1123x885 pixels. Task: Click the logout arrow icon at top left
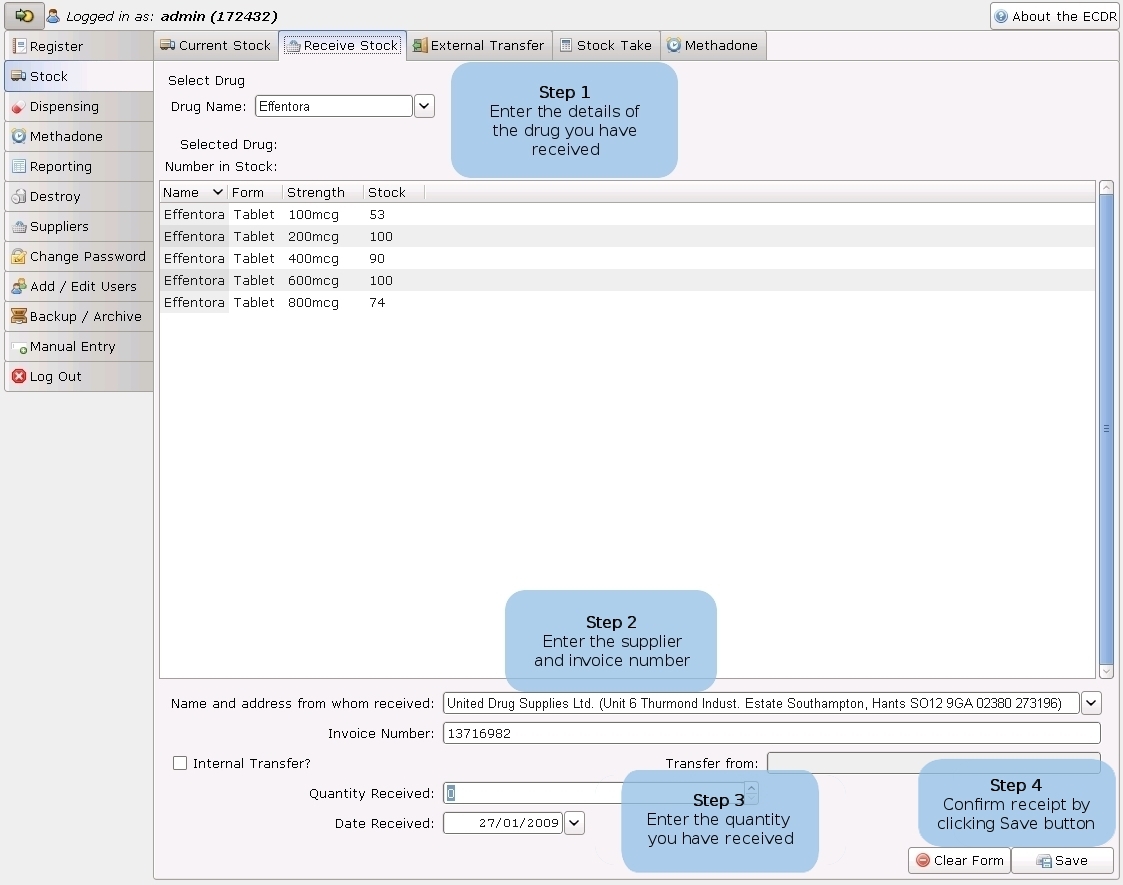point(24,16)
